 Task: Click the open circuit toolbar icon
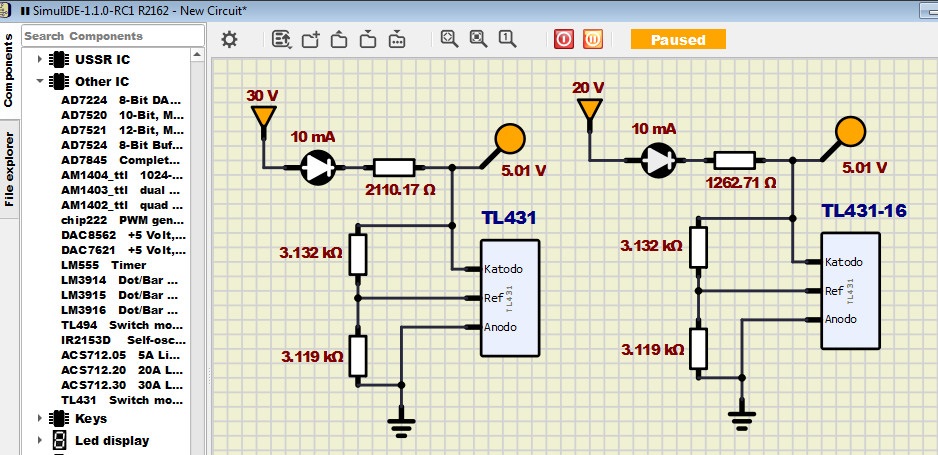pos(339,40)
